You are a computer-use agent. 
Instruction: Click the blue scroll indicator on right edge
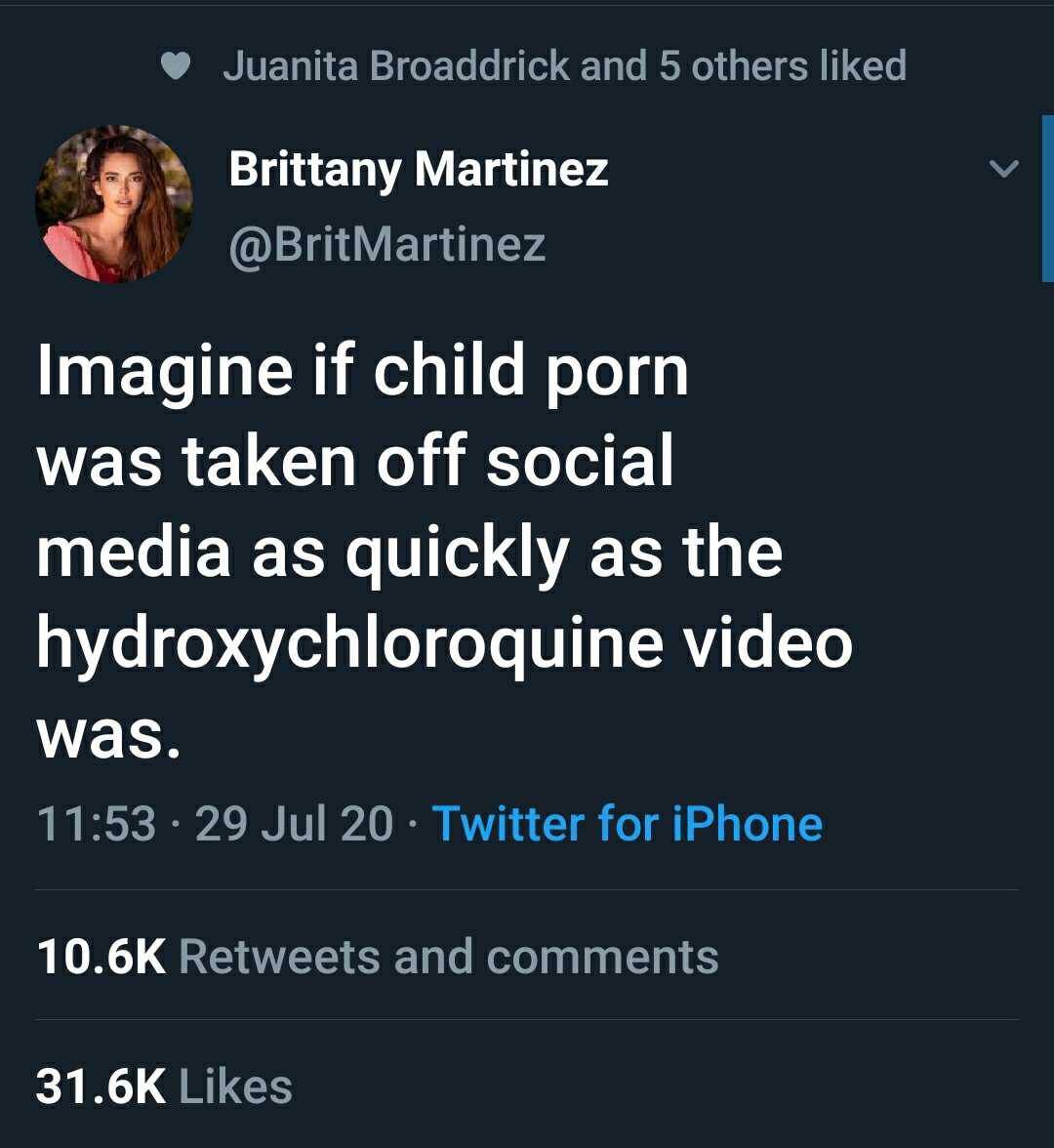[x=1047, y=198]
